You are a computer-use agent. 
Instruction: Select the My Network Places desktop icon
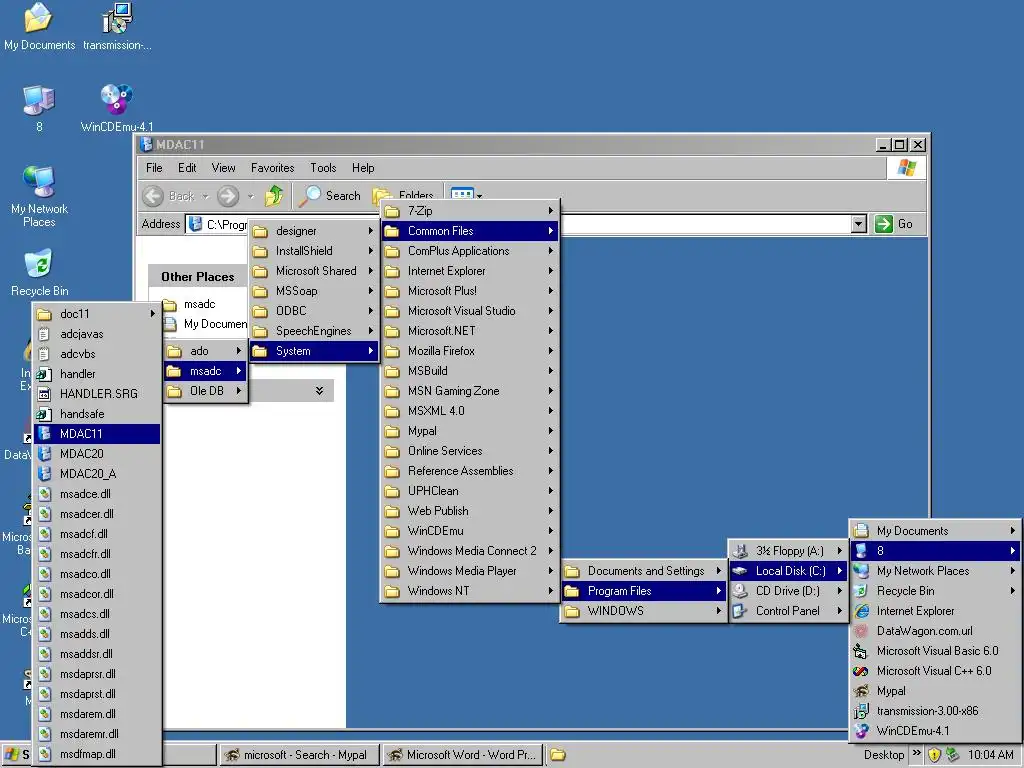39,196
